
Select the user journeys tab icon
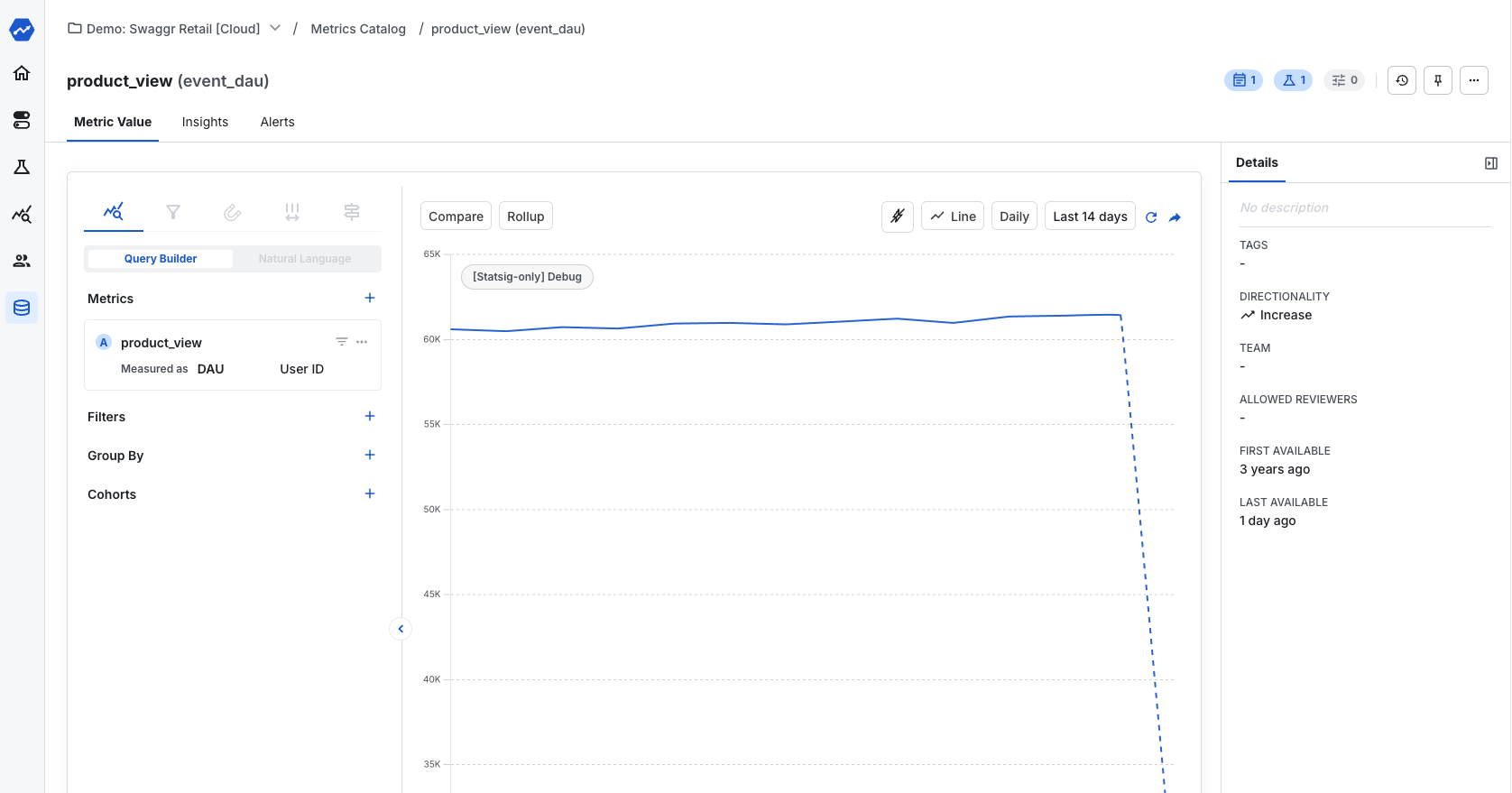click(352, 212)
